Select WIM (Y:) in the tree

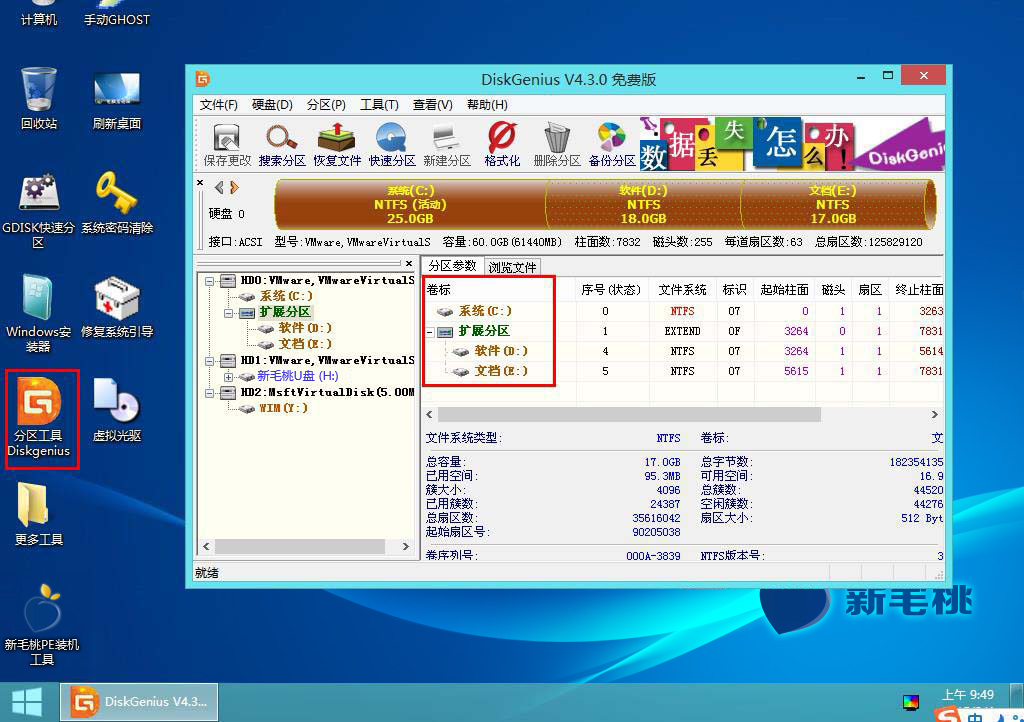[x=283, y=409]
